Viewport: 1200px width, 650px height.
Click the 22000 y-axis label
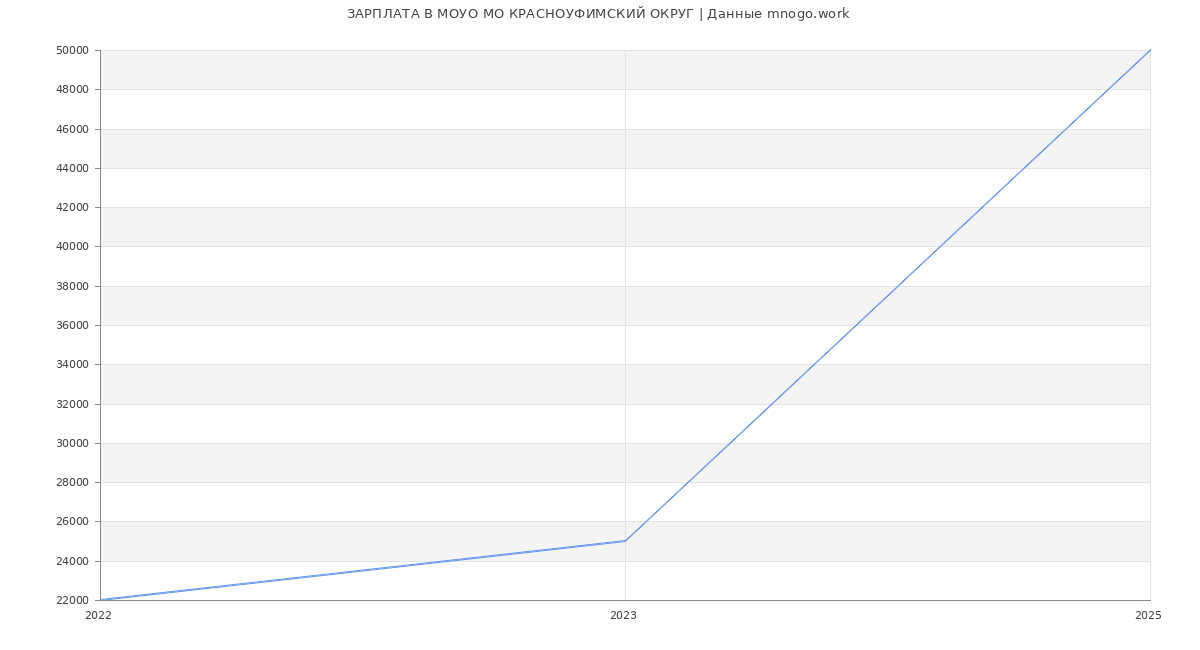pyautogui.click(x=72, y=600)
